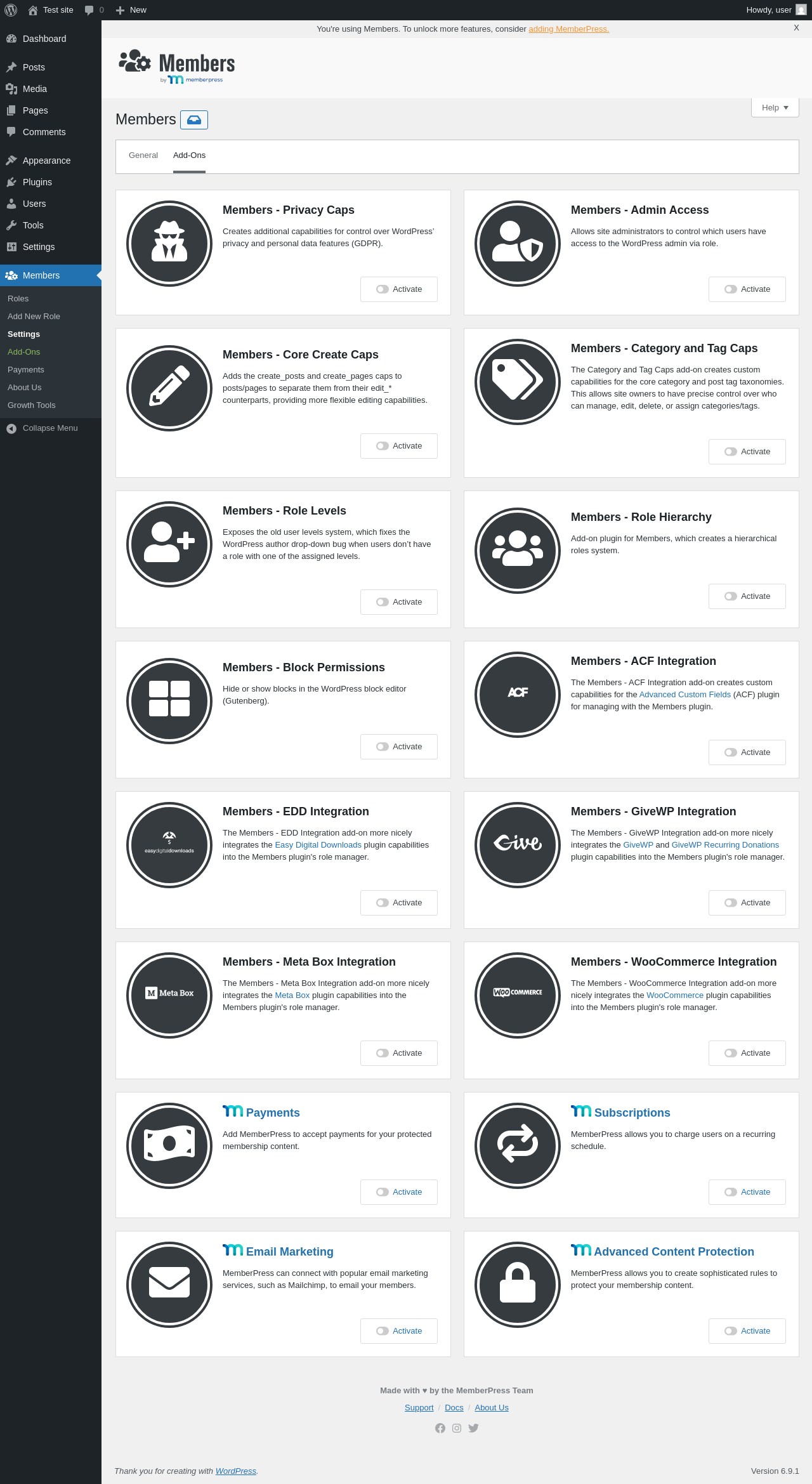Collapse the admin sidebar menu

tap(51, 428)
